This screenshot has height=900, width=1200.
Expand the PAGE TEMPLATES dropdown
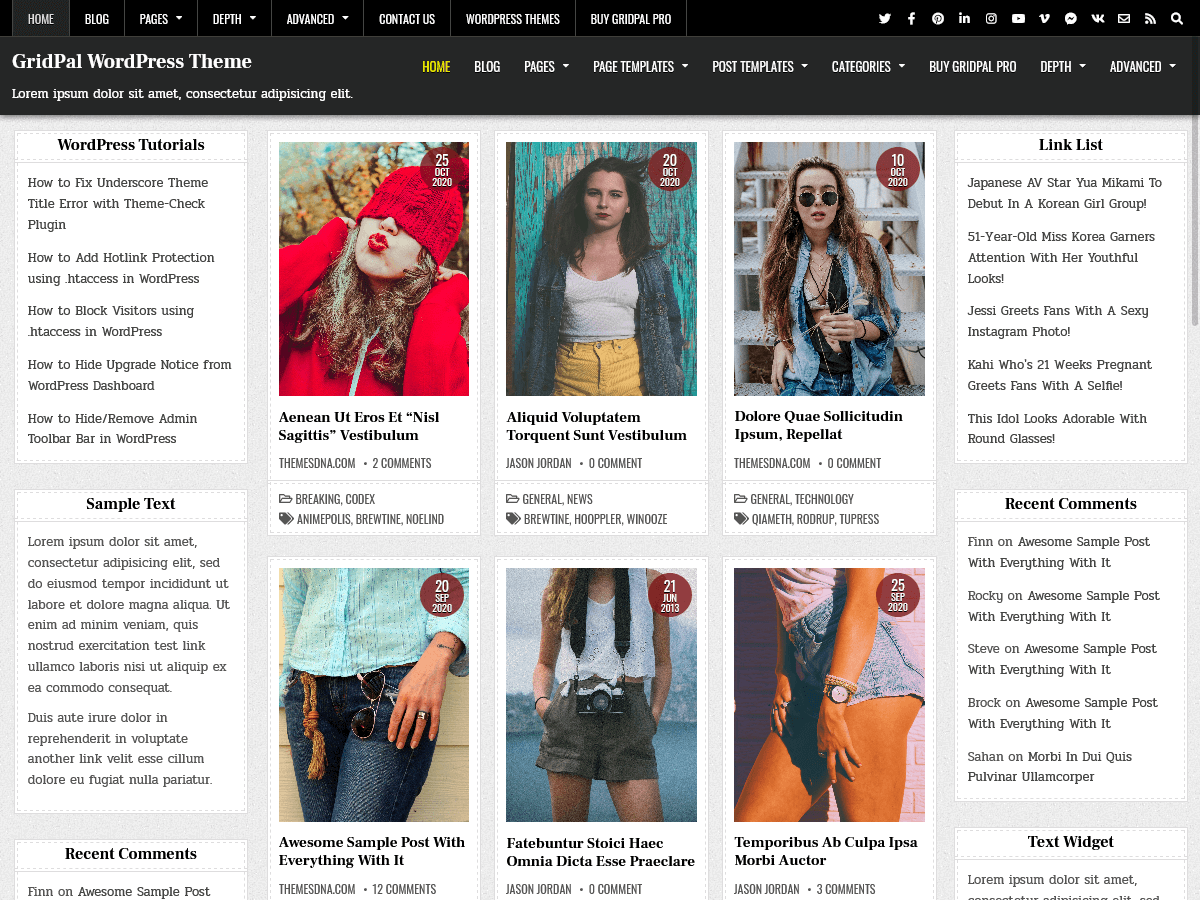coord(640,66)
